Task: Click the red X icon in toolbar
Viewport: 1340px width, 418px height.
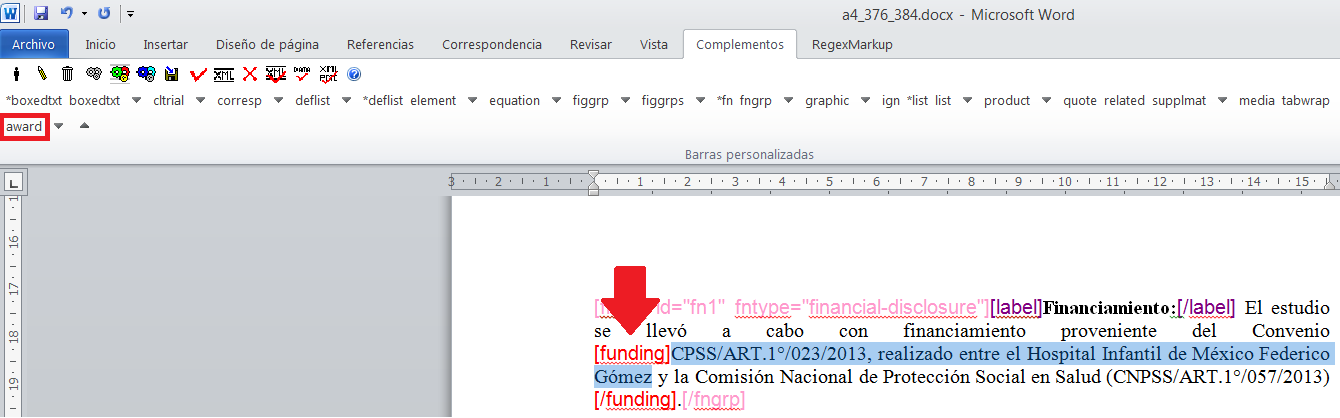Action: [x=250, y=74]
